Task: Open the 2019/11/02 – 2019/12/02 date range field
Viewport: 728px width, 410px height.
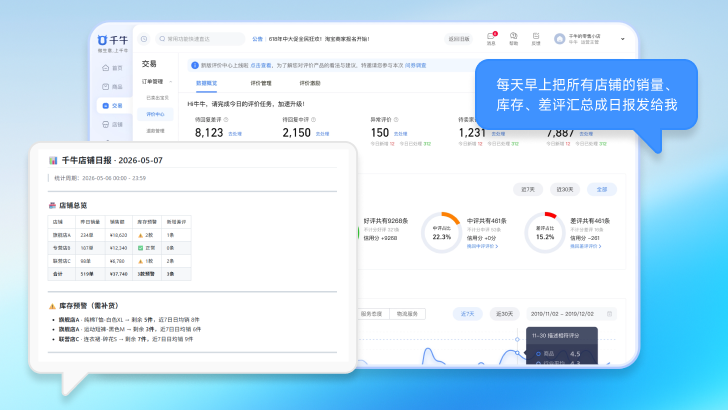Action: click(572, 314)
